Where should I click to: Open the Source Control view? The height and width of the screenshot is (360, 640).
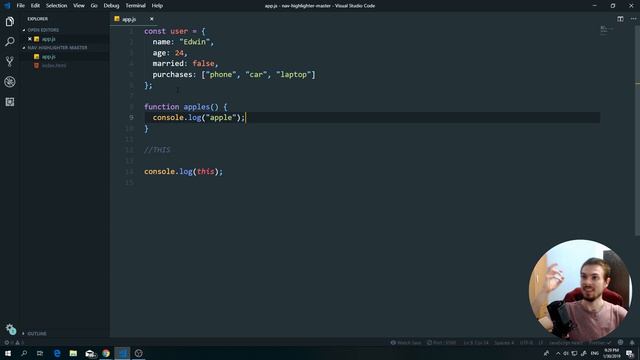(10, 62)
